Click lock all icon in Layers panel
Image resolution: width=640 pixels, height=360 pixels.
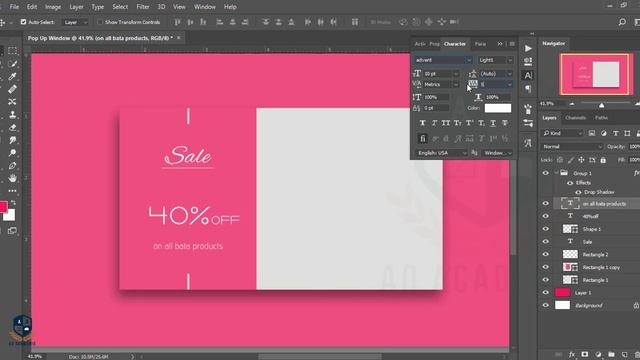[603, 160]
